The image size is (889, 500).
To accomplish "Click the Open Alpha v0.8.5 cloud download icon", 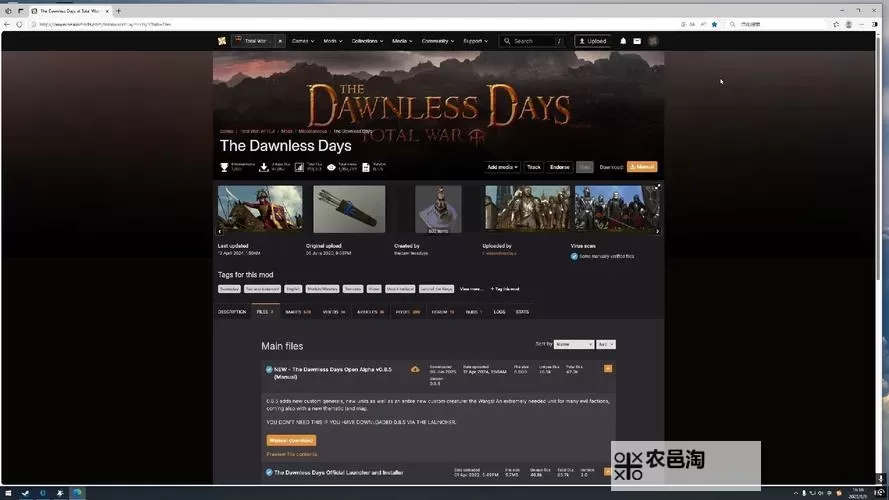I will tap(415, 370).
